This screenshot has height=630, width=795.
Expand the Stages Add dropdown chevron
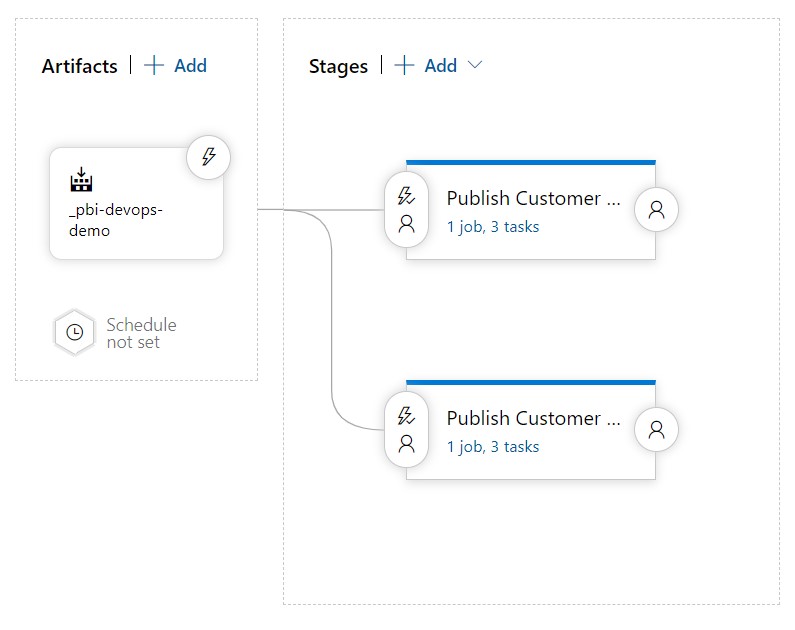(x=475, y=65)
